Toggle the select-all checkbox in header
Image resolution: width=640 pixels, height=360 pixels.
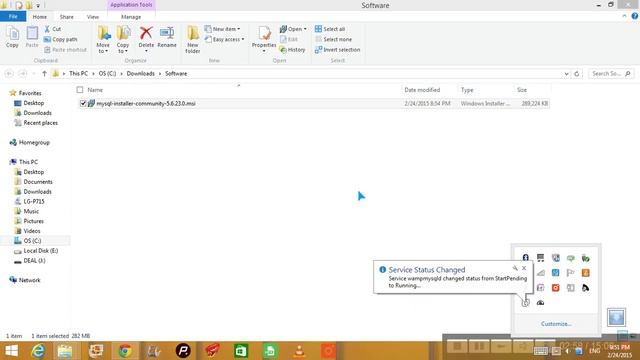(x=80, y=90)
